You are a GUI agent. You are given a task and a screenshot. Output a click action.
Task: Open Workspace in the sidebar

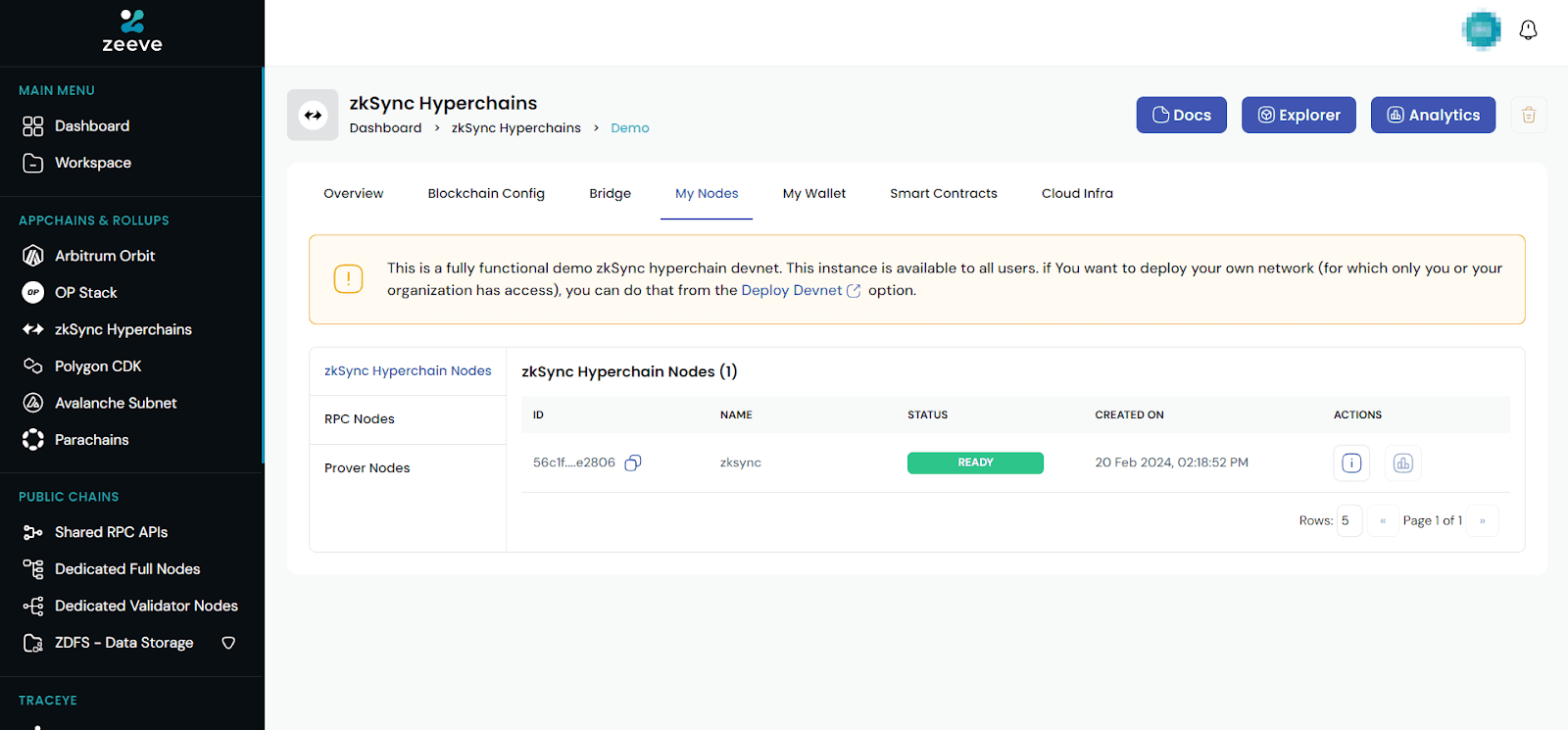(x=93, y=163)
